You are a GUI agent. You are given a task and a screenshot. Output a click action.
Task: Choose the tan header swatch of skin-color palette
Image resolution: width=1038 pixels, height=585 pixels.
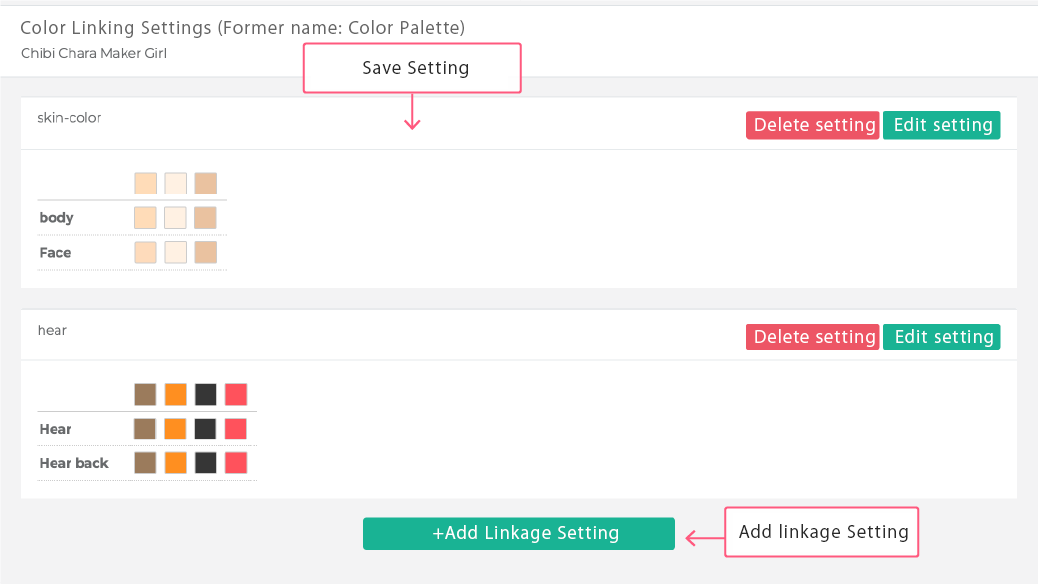point(205,183)
